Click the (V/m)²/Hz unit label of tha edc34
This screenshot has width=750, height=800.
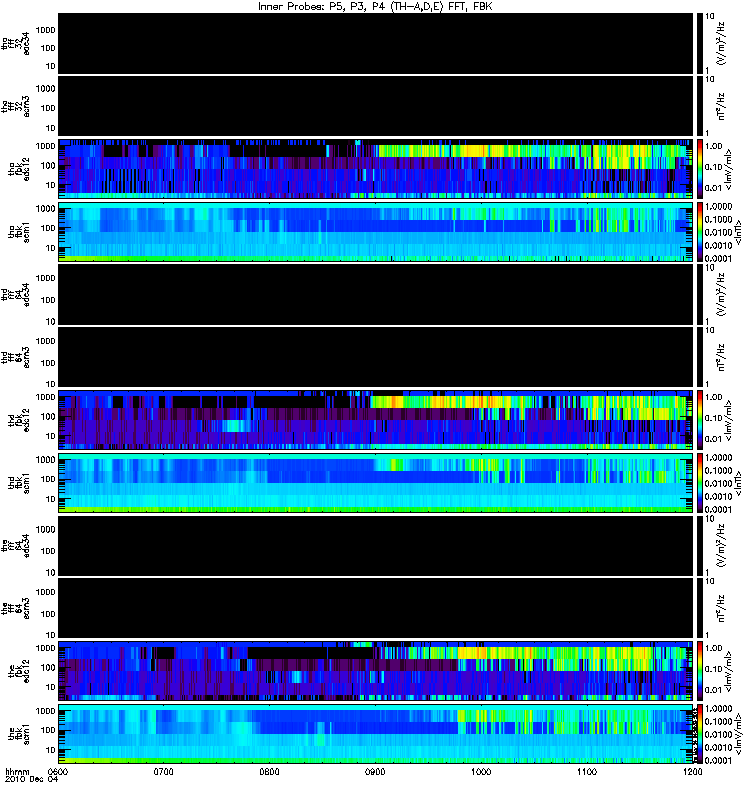click(x=722, y=43)
